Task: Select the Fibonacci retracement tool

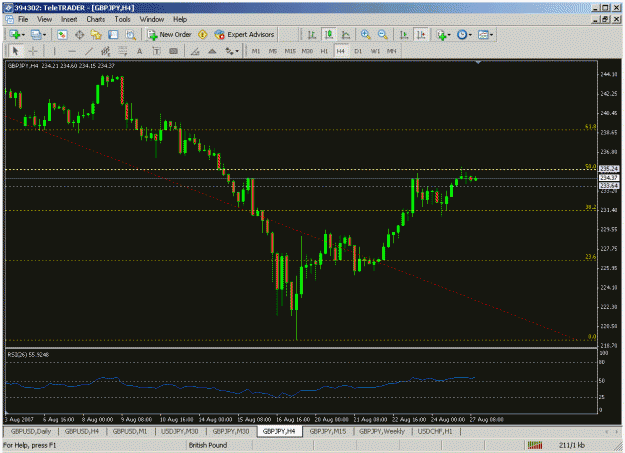Action: (122, 51)
